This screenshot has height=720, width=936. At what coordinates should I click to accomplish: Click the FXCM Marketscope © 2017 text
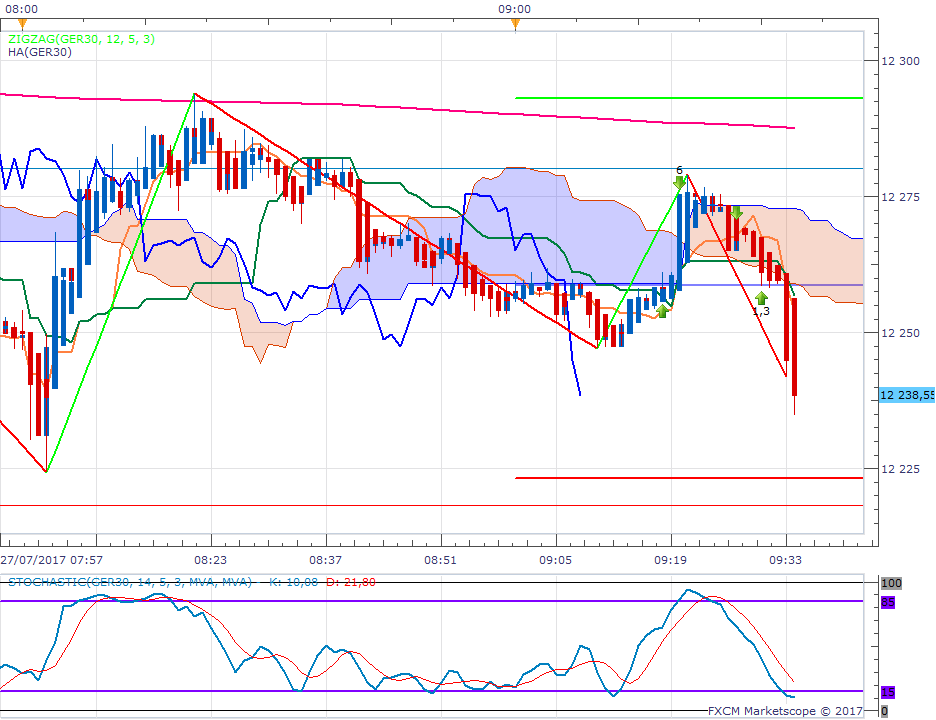click(784, 711)
